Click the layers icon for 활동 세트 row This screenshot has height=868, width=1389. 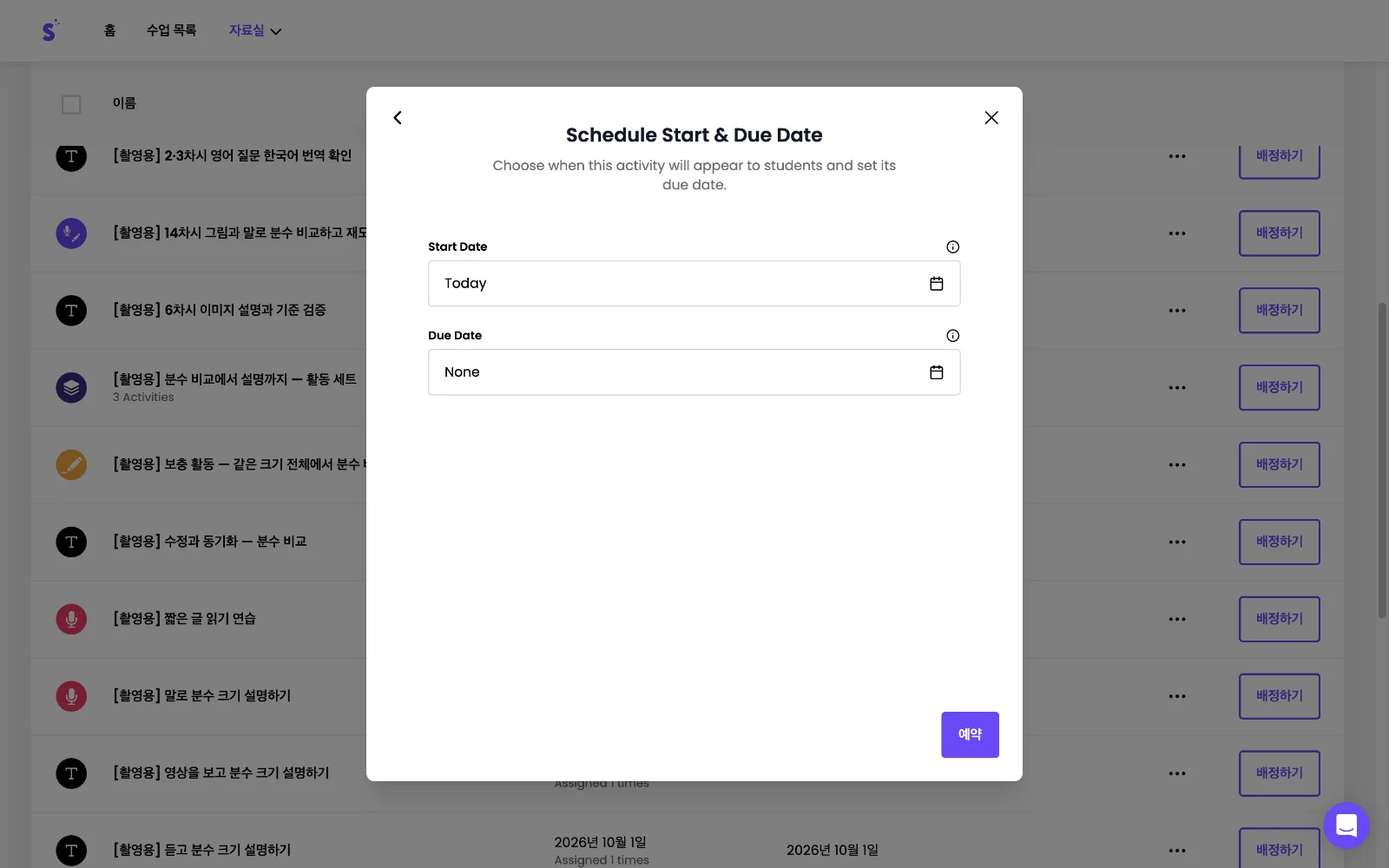[71, 388]
